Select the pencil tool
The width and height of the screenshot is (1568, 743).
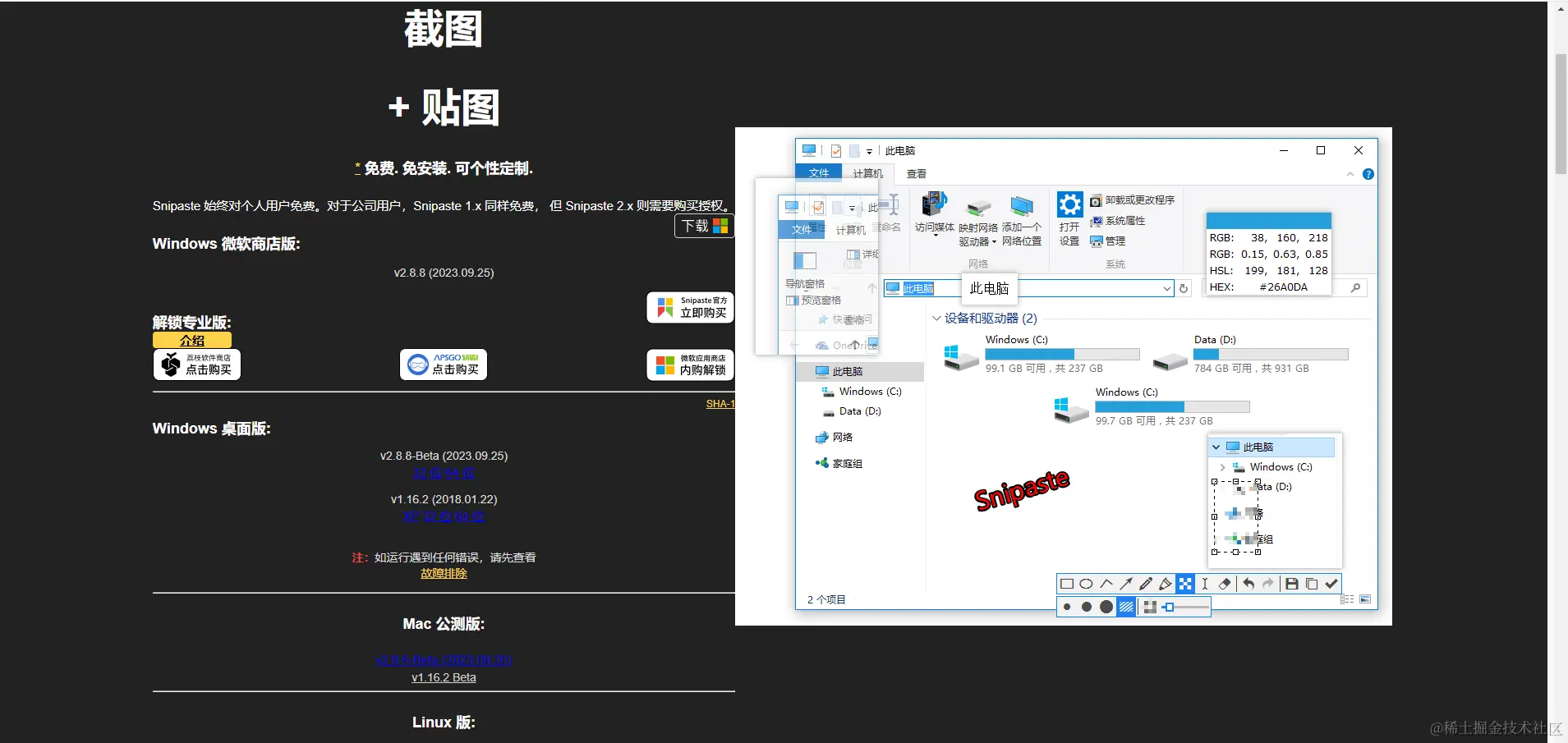coord(1146,584)
